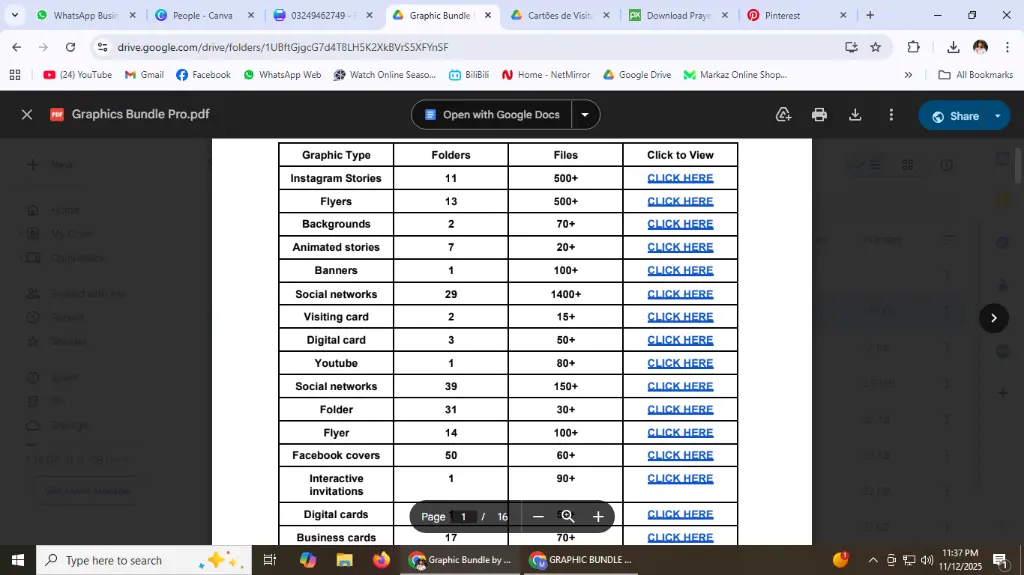1024x575 pixels.
Task: Open CLICK HERE link for Facebook covers
Action: [680, 455]
